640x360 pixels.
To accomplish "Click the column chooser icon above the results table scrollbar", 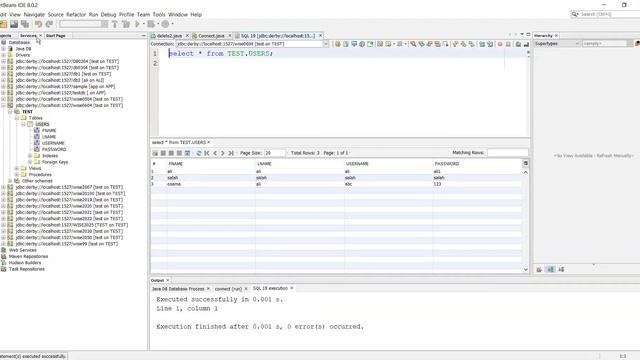I will 526,163.
